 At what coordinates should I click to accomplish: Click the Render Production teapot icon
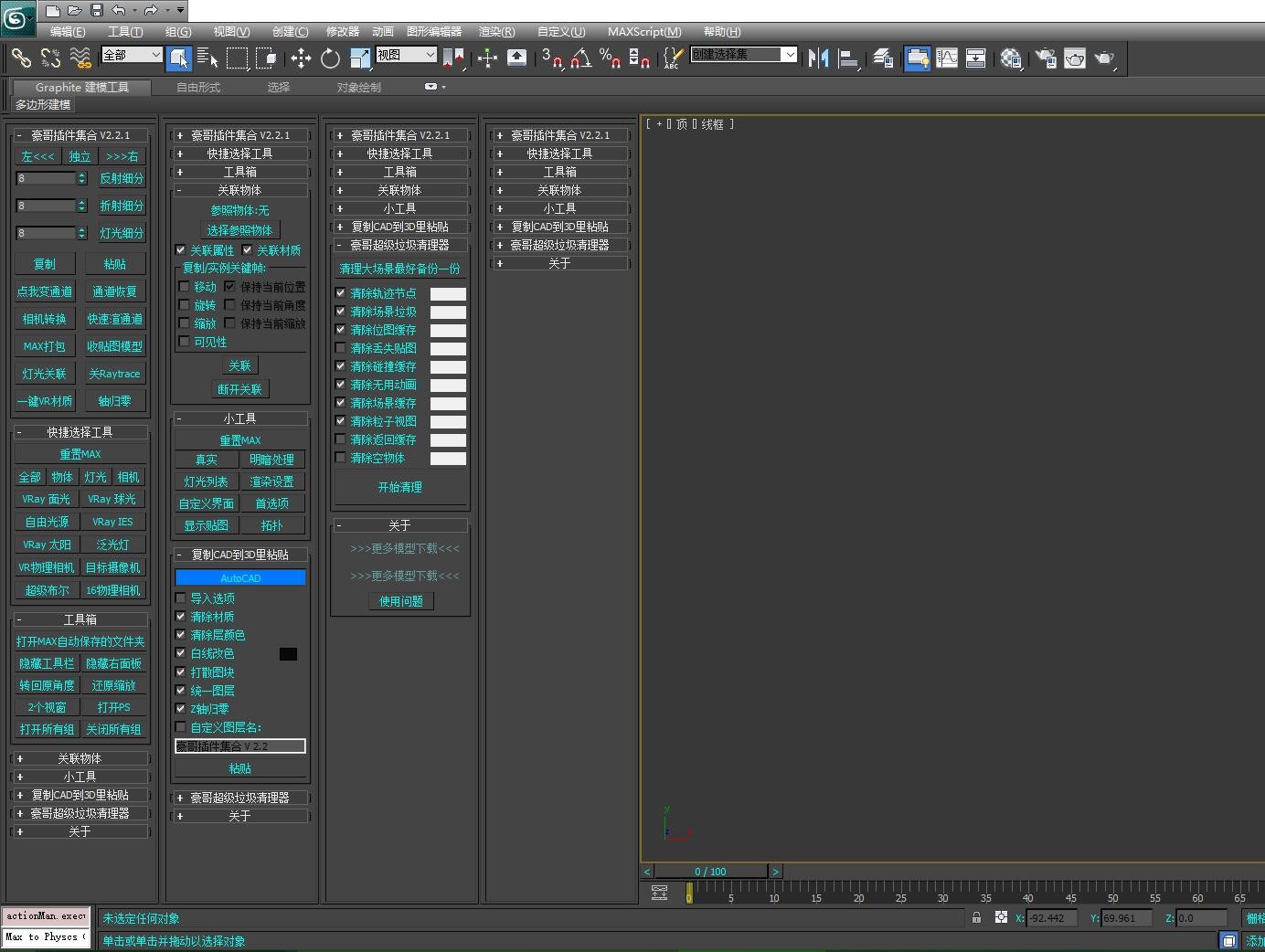coord(1105,58)
